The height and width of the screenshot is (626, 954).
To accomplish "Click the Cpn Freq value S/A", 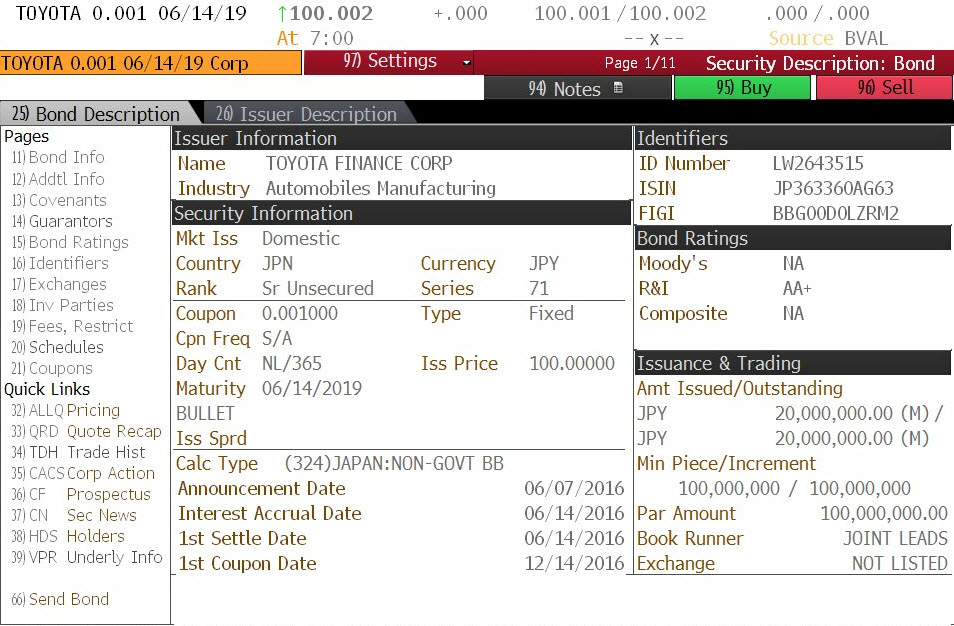I will point(277,338).
